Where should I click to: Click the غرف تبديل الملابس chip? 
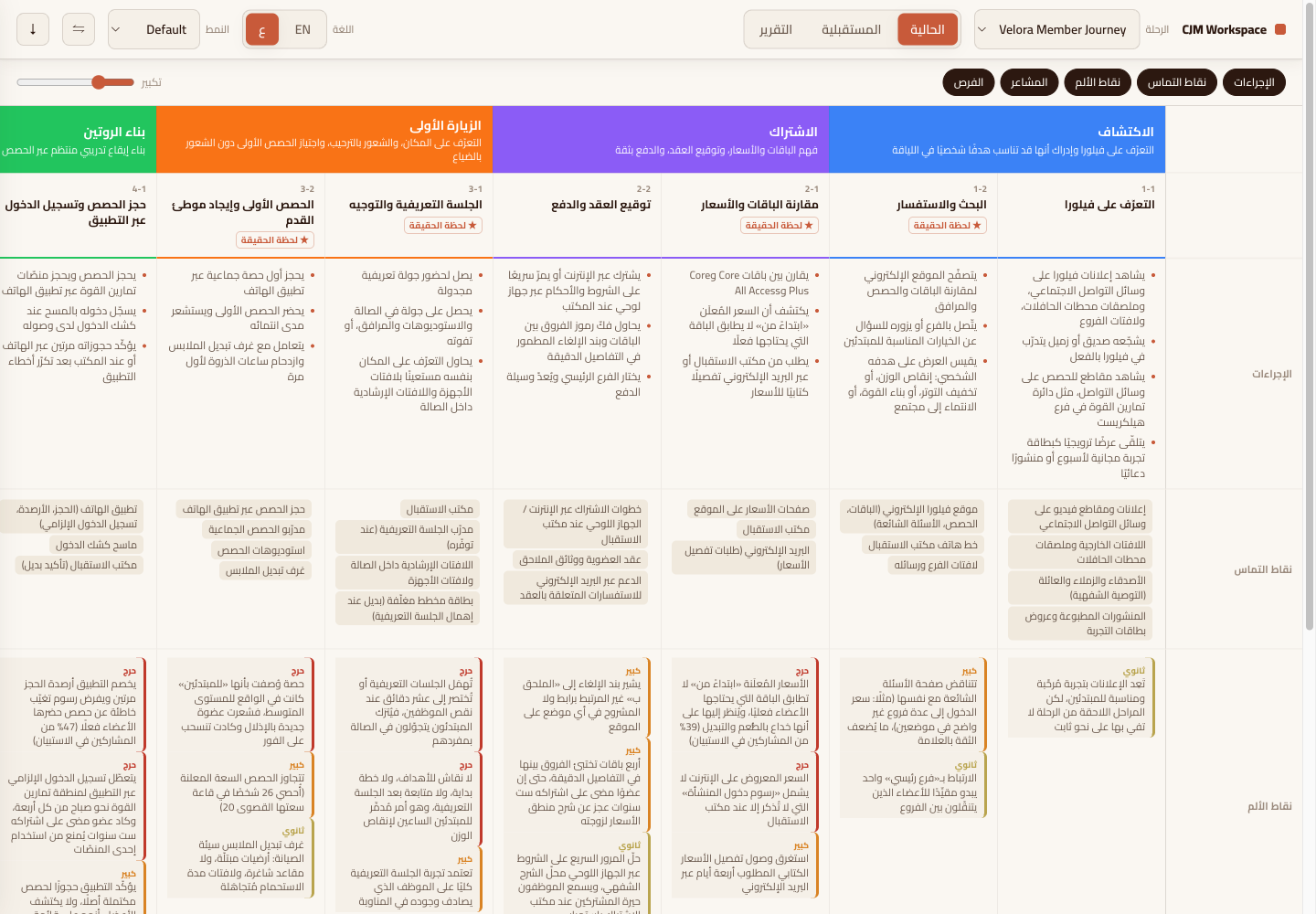[265, 570]
